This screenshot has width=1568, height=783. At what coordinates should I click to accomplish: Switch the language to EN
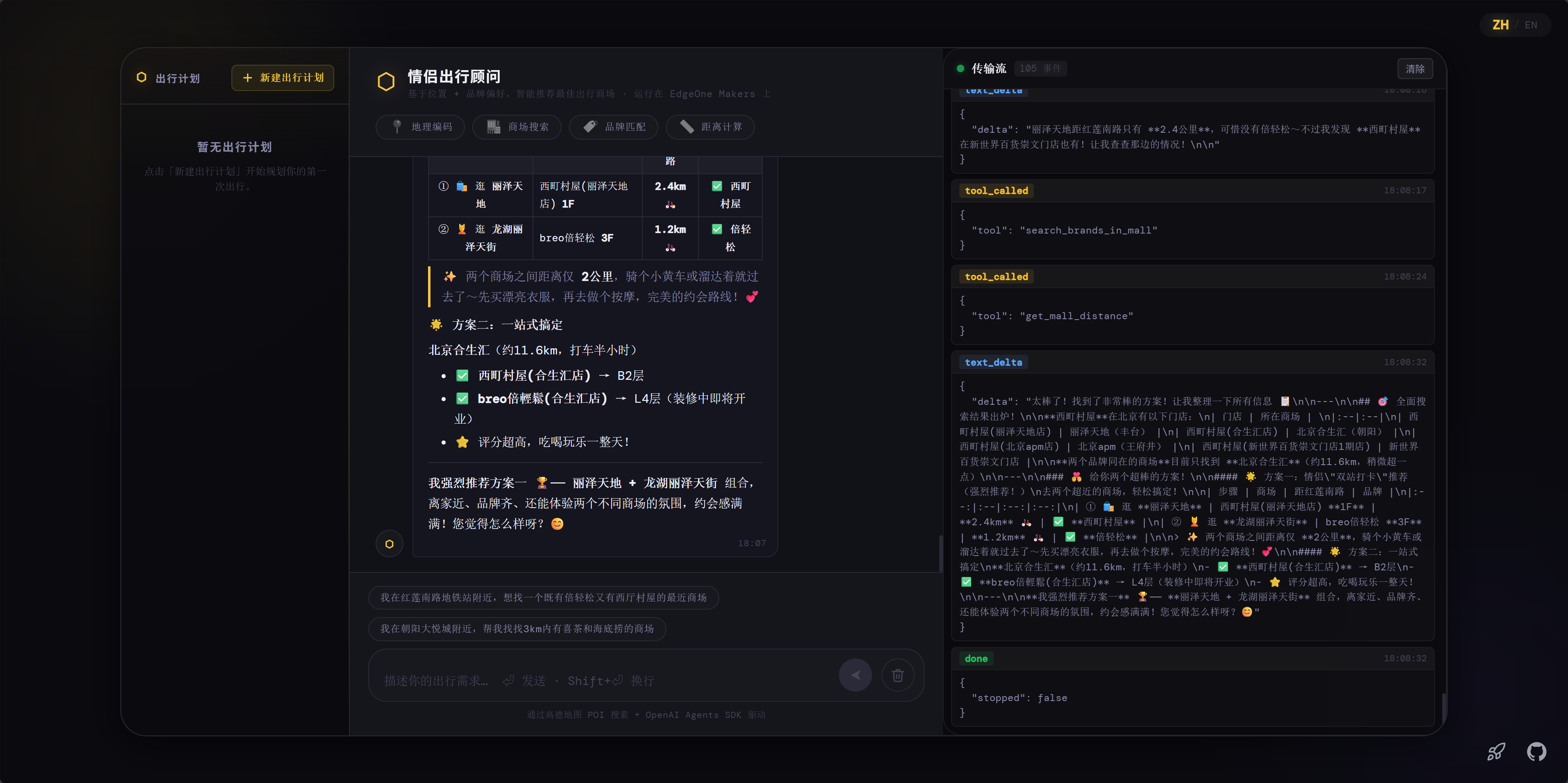(1531, 25)
